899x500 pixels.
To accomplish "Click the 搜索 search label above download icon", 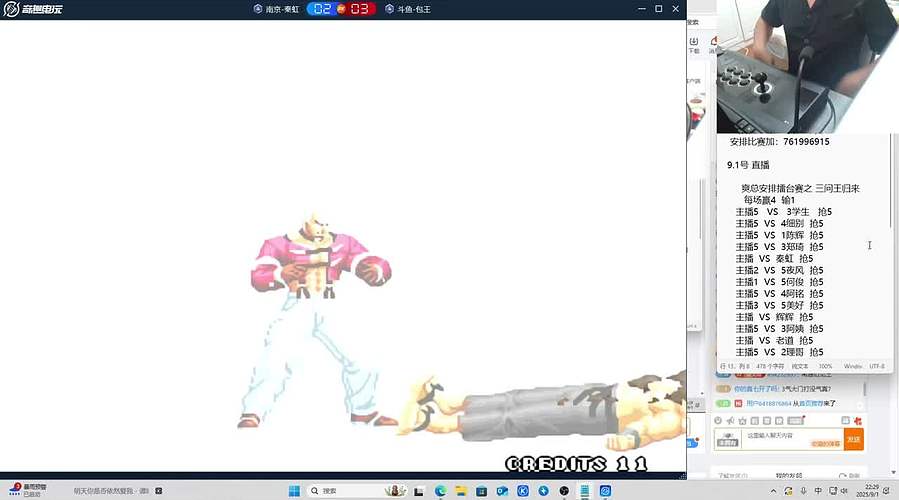I will click(x=693, y=22).
